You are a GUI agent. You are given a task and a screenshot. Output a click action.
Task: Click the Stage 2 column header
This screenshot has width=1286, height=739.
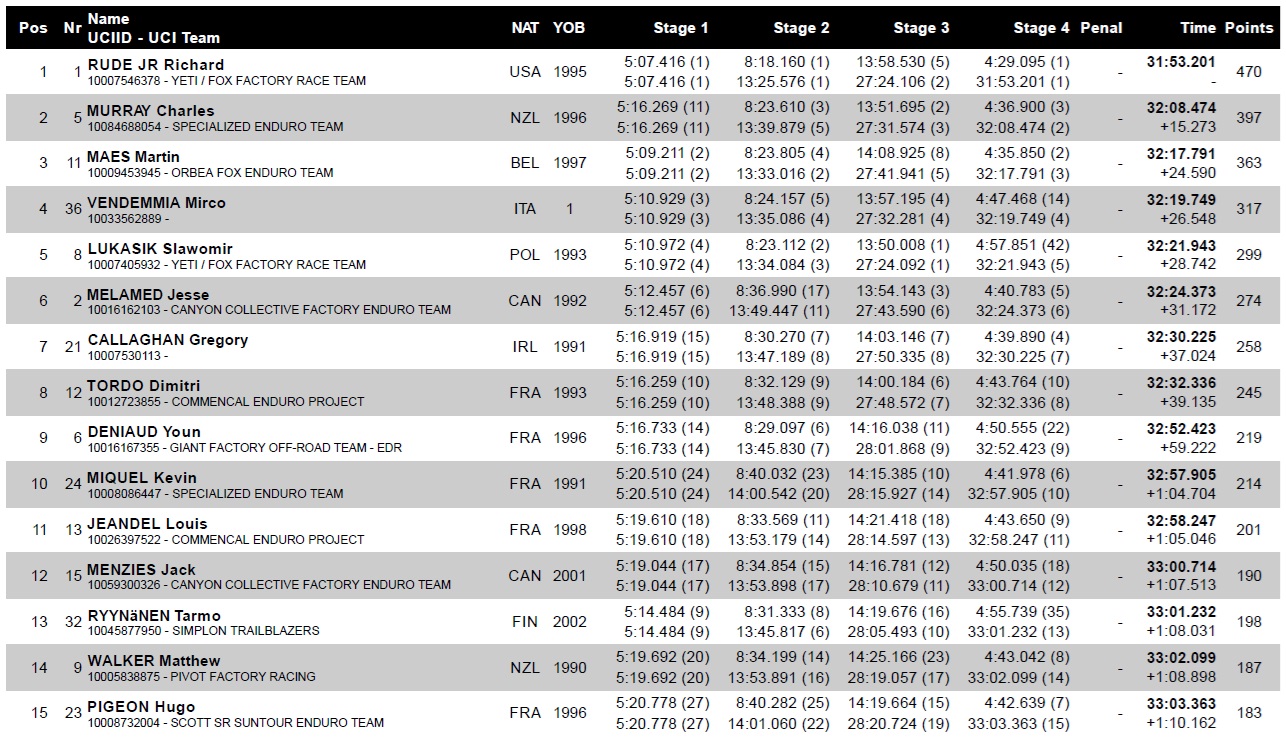[801, 28]
